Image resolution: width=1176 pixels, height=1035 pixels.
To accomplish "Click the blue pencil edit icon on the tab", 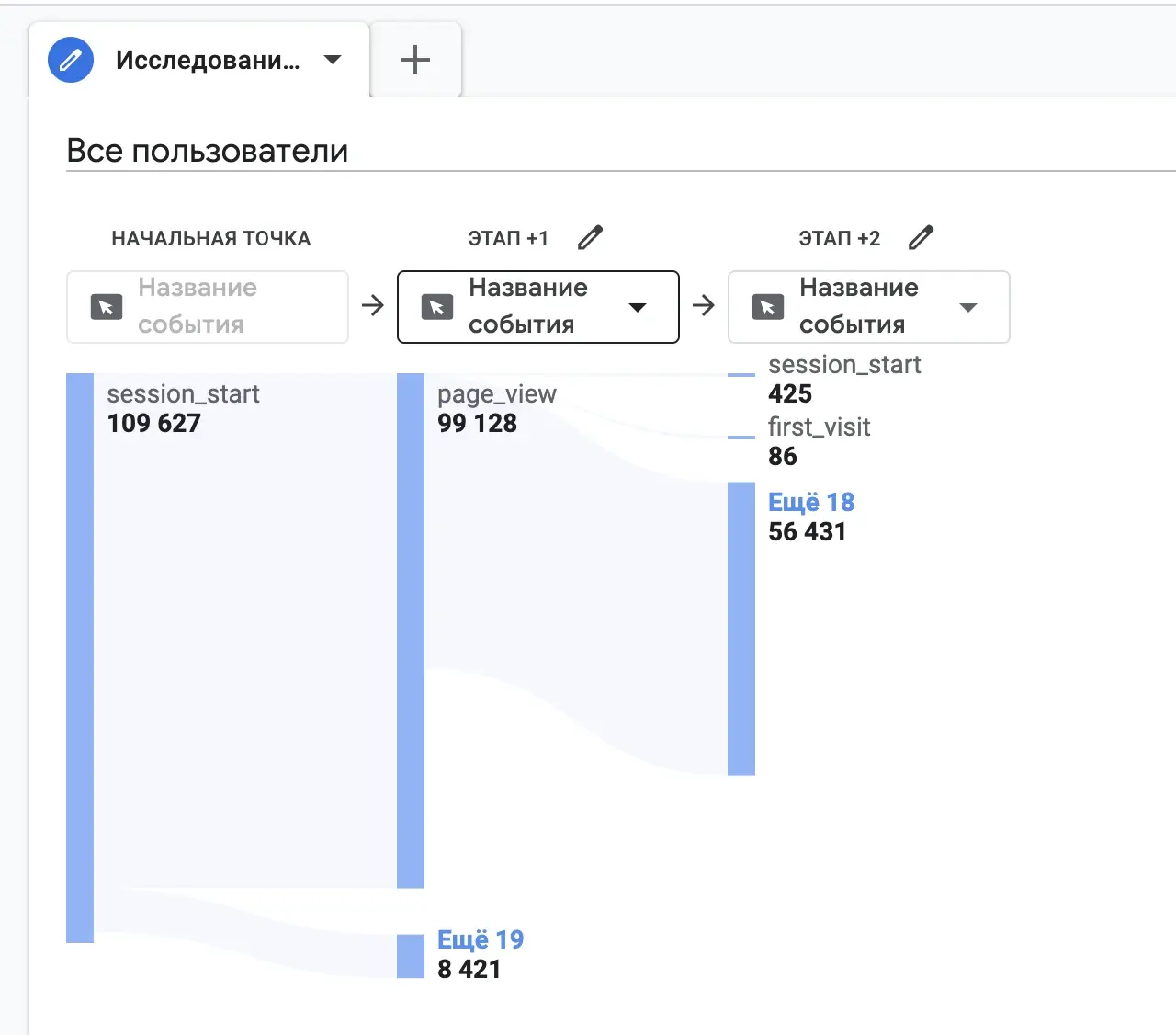I will coord(71,61).
